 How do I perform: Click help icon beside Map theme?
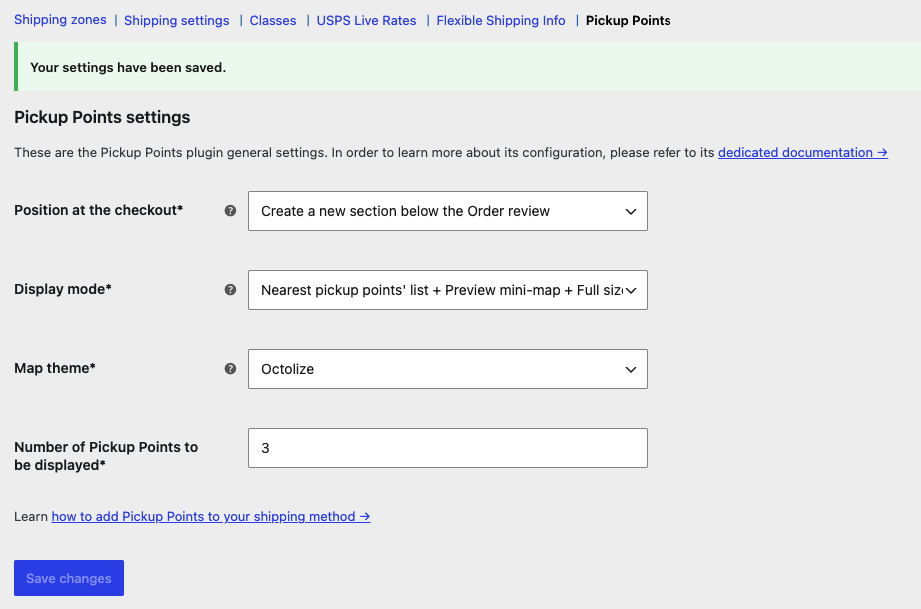click(230, 369)
